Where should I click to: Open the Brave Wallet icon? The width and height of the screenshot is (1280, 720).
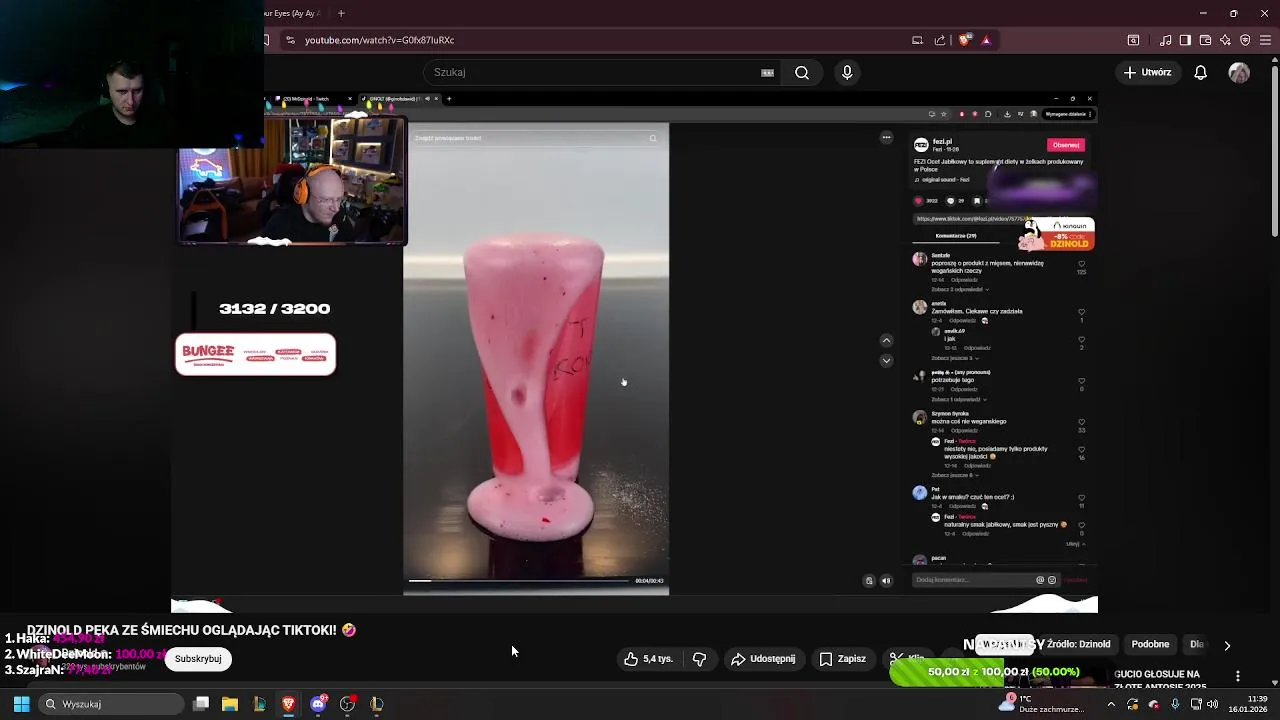(x=1205, y=40)
